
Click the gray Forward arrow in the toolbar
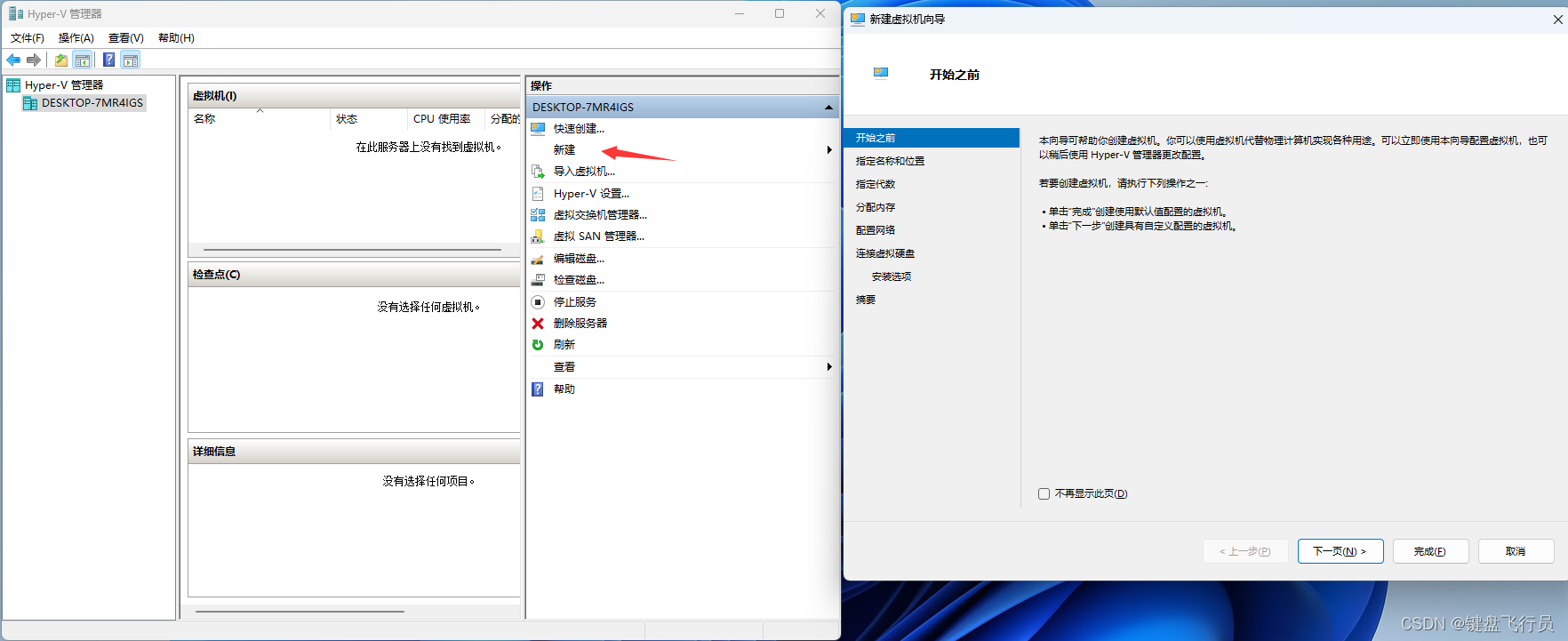[x=34, y=60]
